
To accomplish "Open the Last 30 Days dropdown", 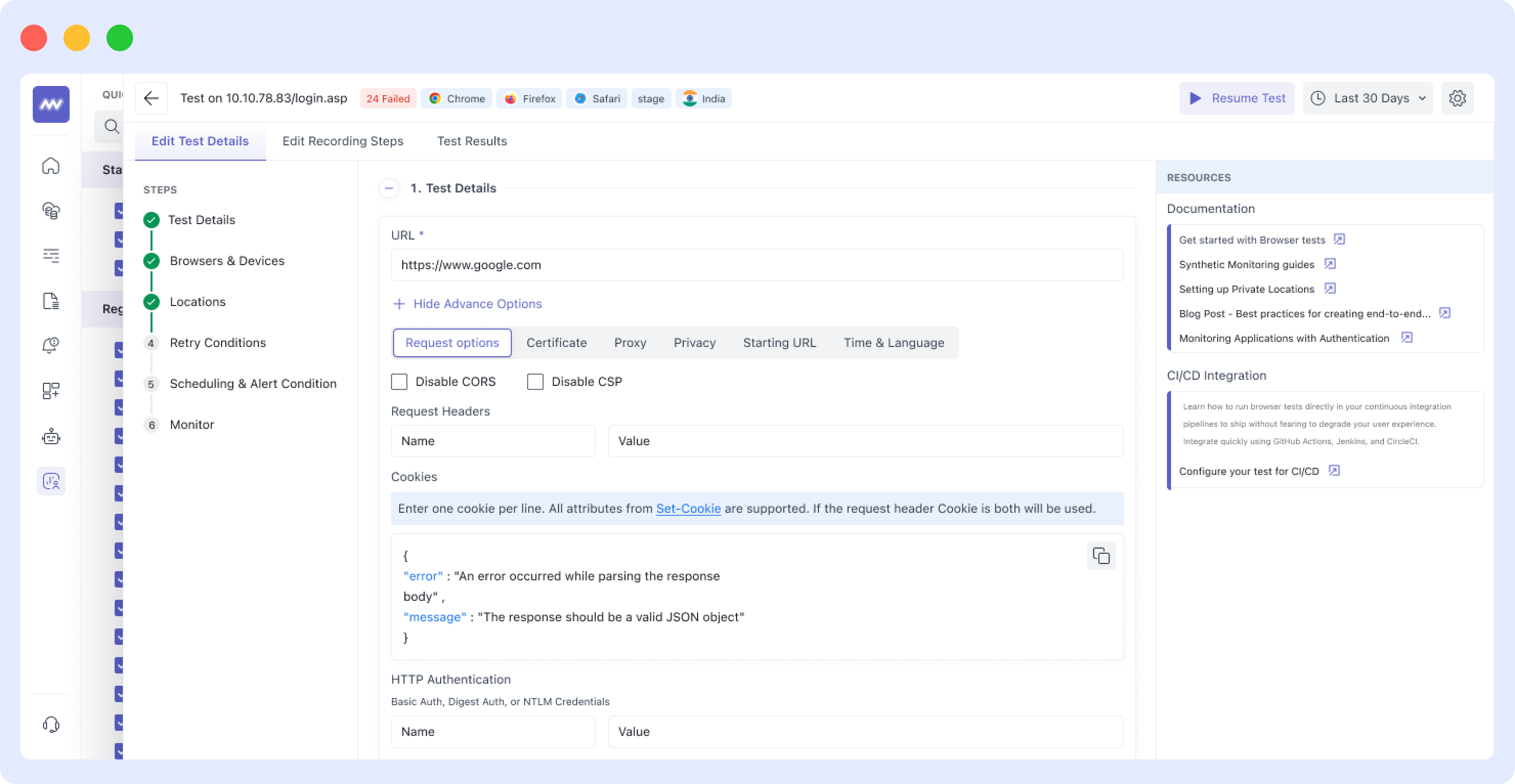I will pyautogui.click(x=1368, y=98).
